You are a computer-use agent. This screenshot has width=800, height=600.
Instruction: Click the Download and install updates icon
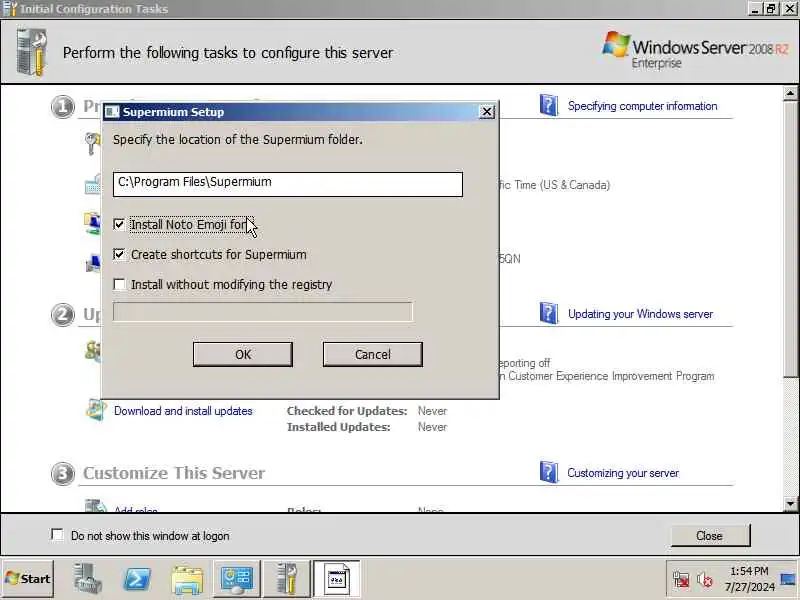[96, 410]
